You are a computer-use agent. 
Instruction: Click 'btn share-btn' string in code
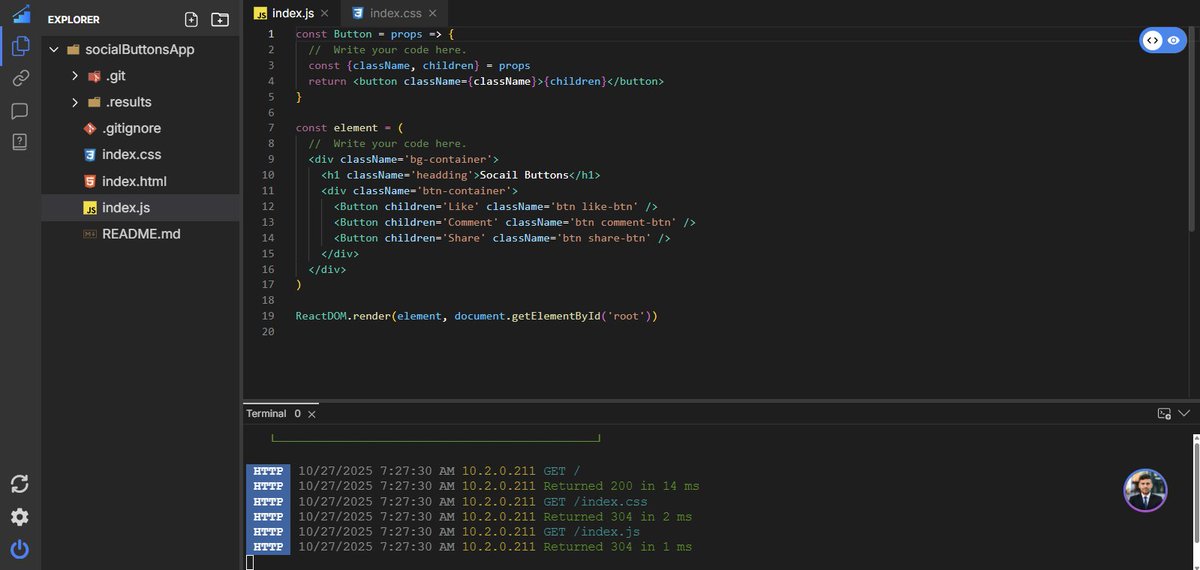click(x=602, y=238)
